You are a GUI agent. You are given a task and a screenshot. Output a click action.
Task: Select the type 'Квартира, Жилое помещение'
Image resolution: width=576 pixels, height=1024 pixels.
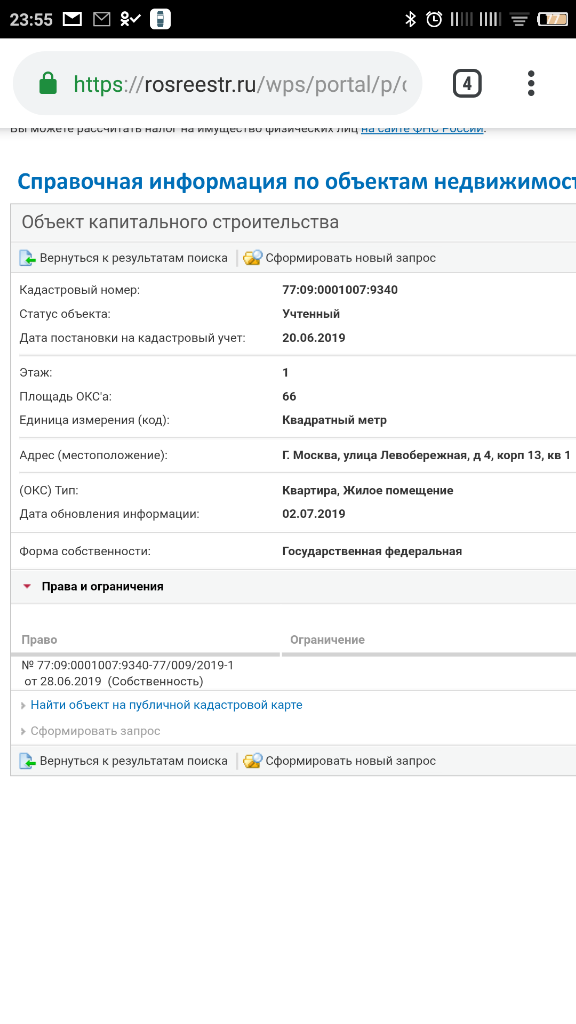tap(368, 490)
